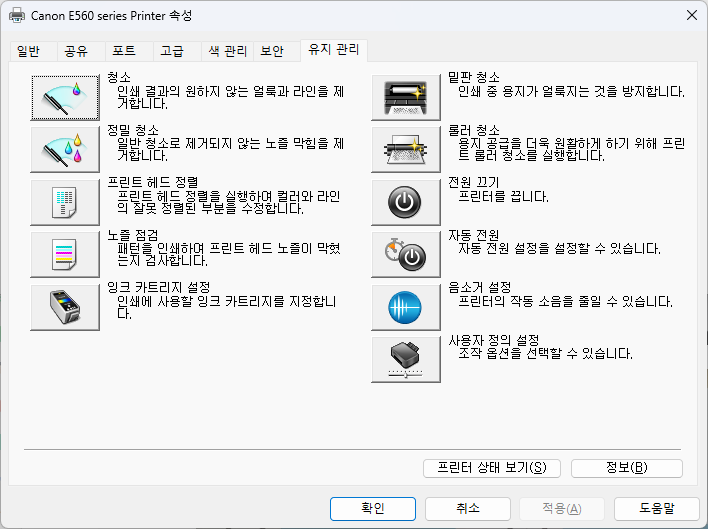708x529 pixels.
Task: Click the 롤러 청소 heading text
Action: pyautogui.click(x=474, y=130)
